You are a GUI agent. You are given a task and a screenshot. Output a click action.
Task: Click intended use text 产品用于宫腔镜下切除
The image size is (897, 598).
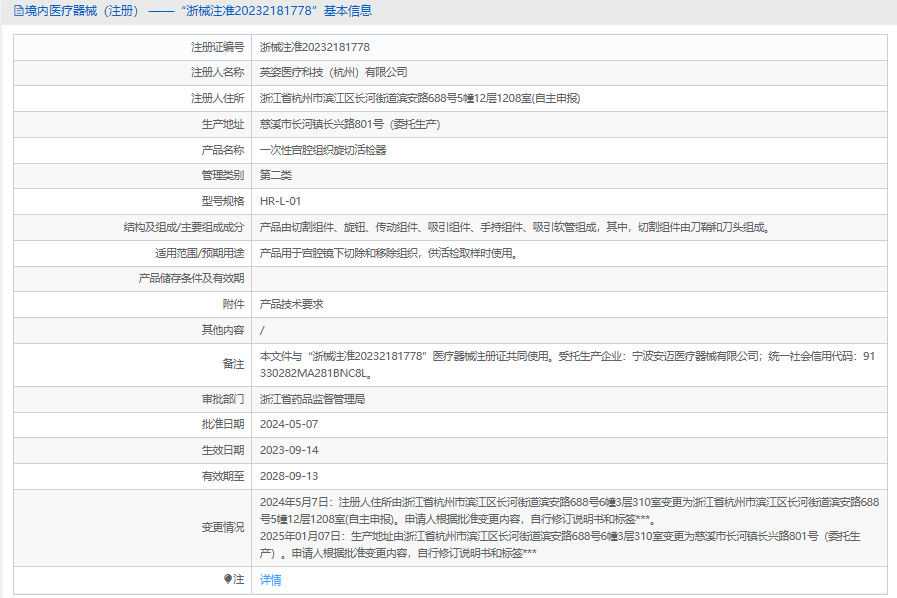pyautogui.click(x=389, y=253)
